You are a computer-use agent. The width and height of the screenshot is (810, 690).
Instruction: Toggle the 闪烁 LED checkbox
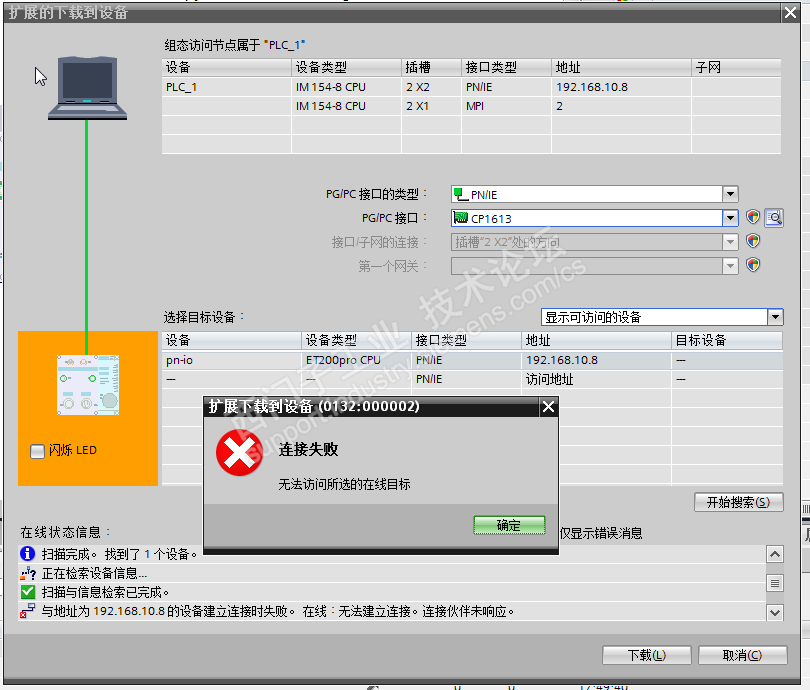tap(37, 451)
